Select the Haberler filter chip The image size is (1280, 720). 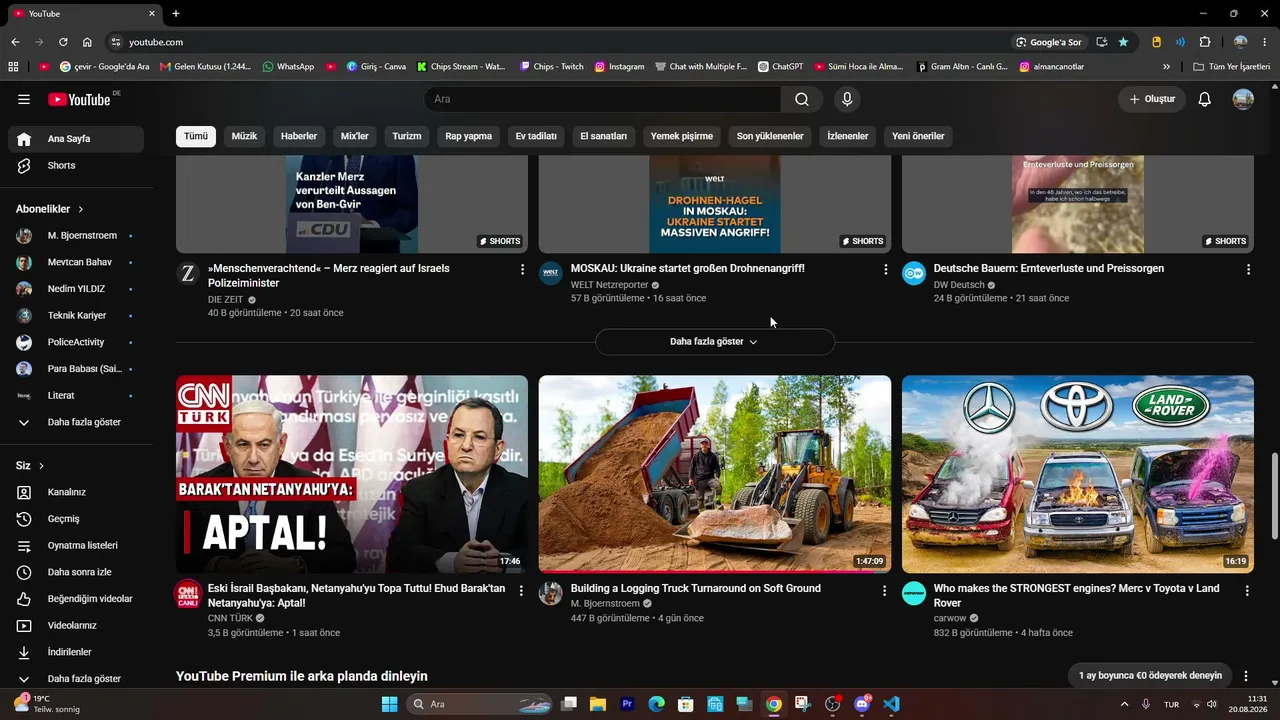pyautogui.click(x=299, y=136)
